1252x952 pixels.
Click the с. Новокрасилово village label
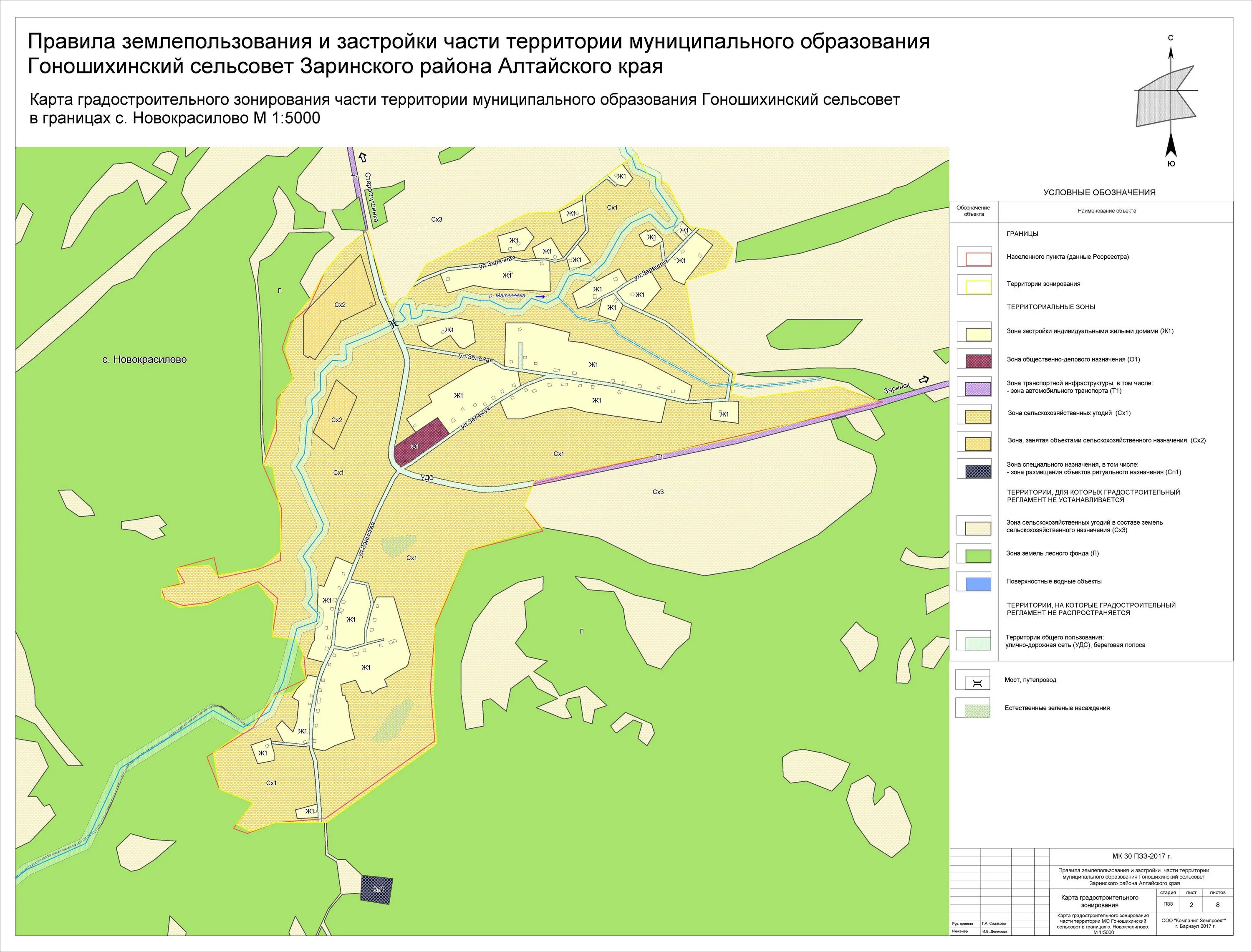point(144,360)
